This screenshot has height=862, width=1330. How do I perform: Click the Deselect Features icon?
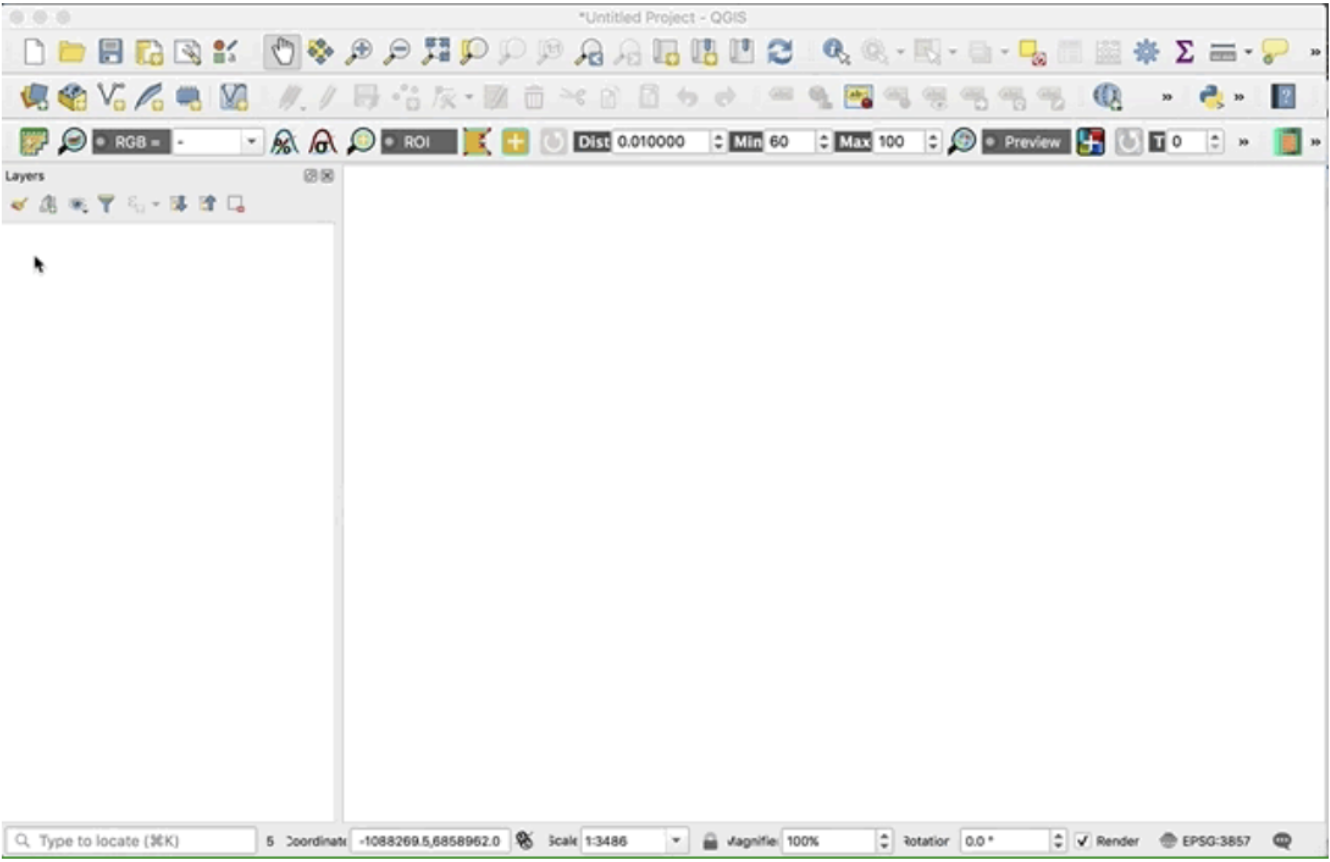pyautogui.click(x=1033, y=52)
